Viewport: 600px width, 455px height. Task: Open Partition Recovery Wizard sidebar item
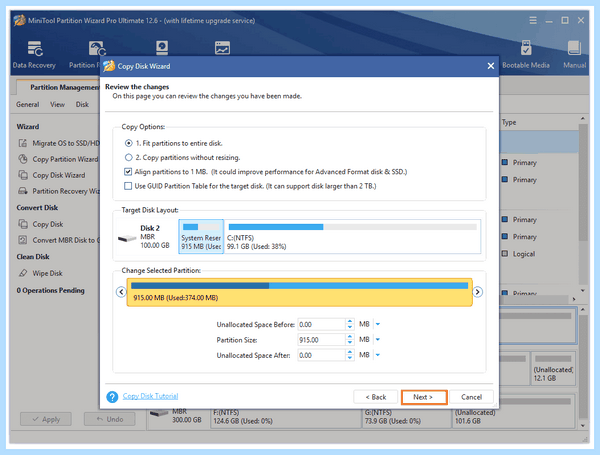[x=59, y=191]
